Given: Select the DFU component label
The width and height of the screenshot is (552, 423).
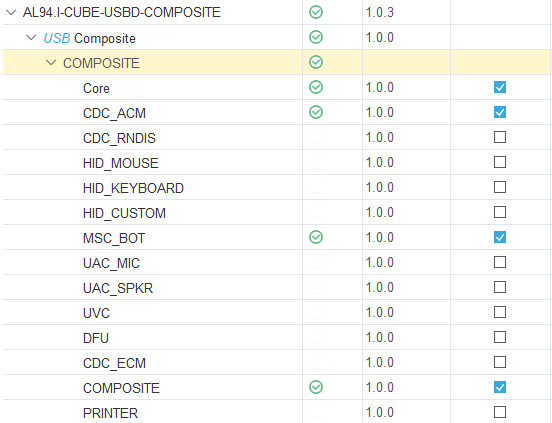Looking at the screenshot, I should pyautogui.click(x=96, y=338).
